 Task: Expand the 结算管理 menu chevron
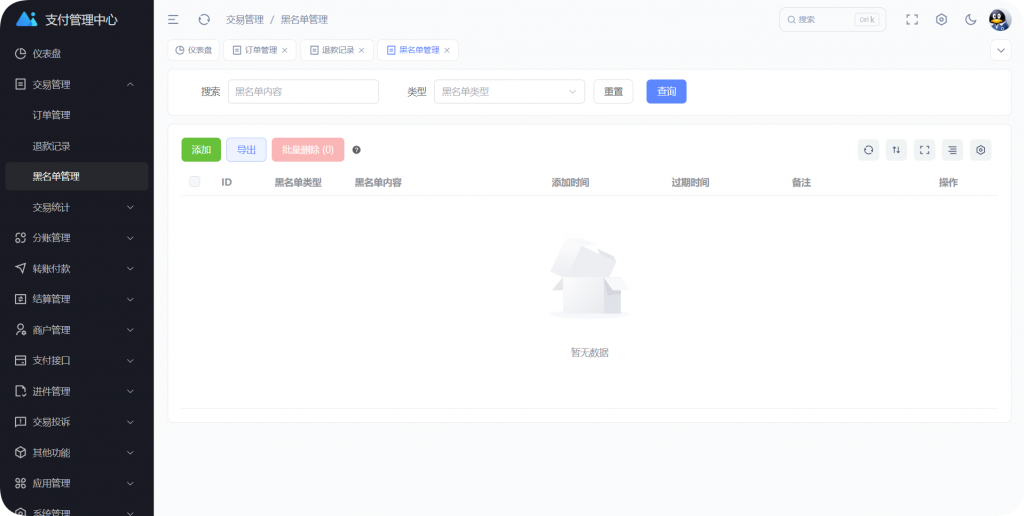click(130, 299)
